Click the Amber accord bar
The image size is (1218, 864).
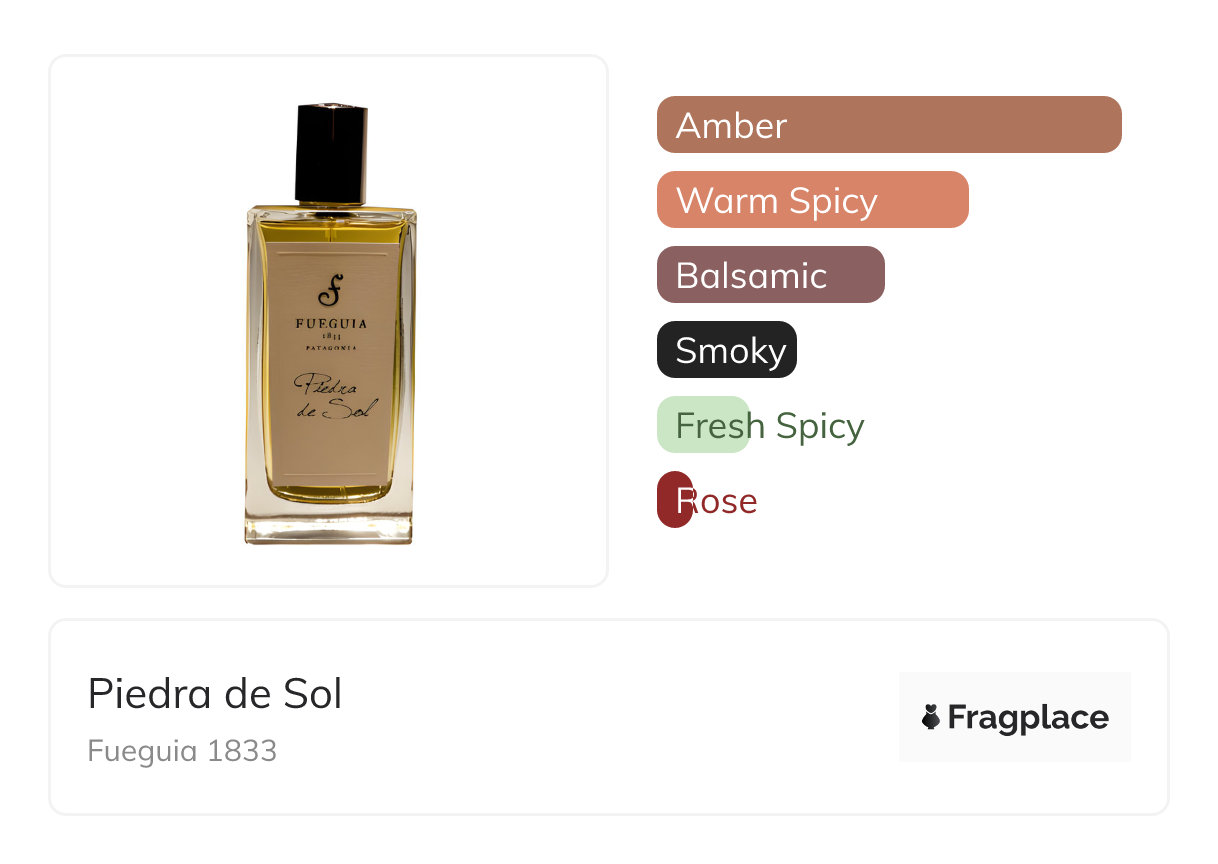point(889,125)
